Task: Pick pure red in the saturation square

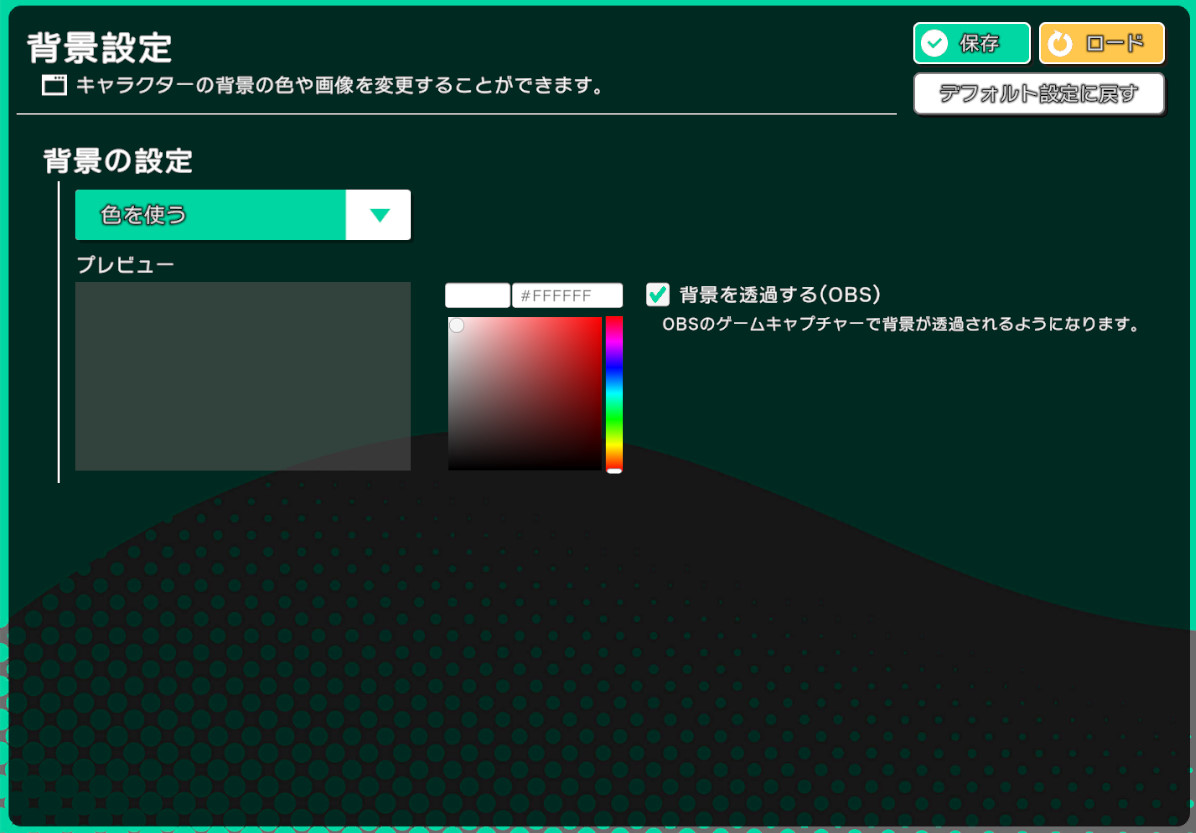Action: pyautogui.click(x=600, y=319)
